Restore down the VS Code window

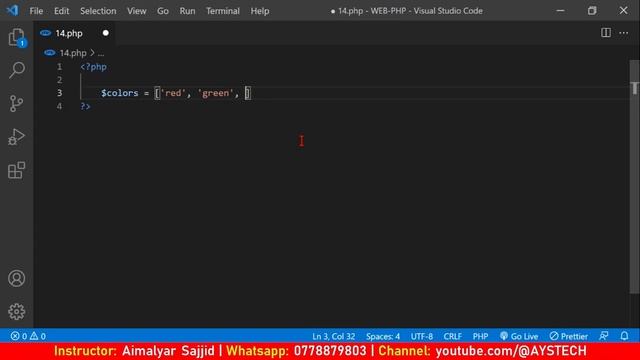pyautogui.click(x=592, y=11)
